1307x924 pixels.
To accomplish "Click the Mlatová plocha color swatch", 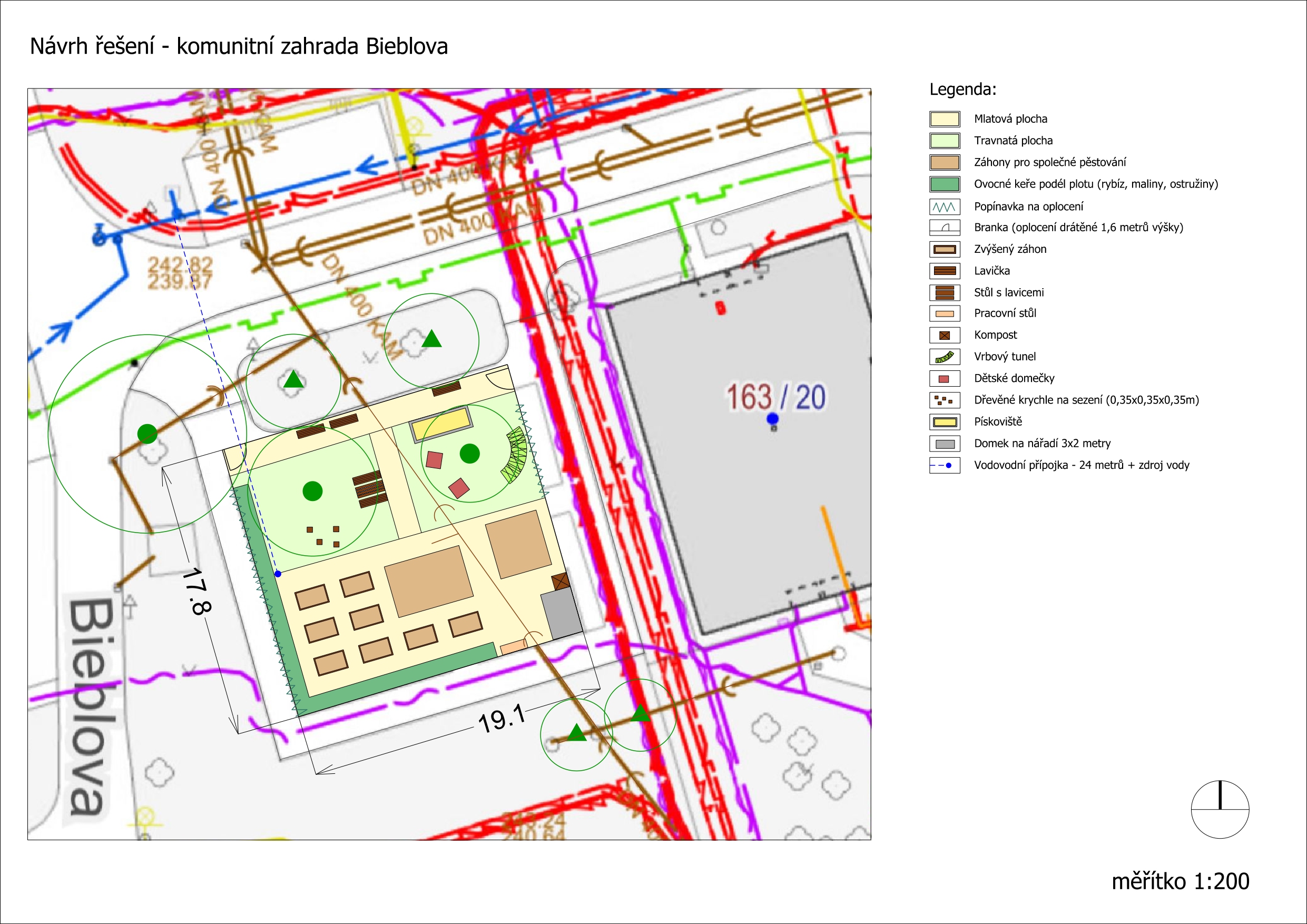I will pyautogui.click(x=945, y=119).
